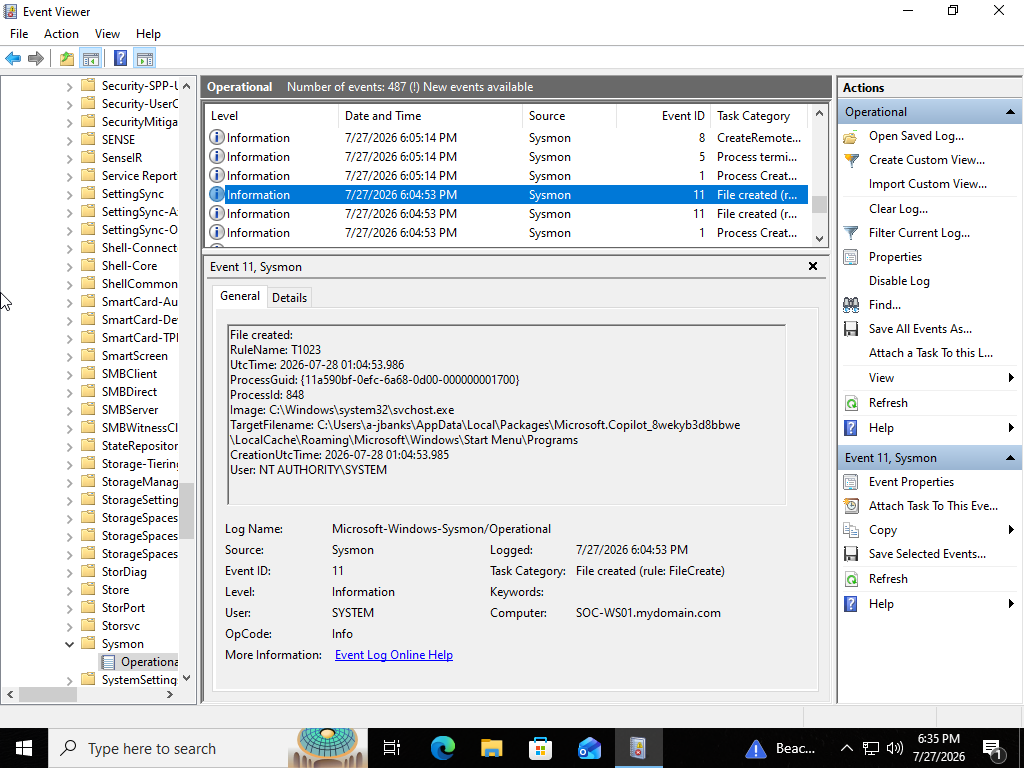Sort by the Task Category column header

759,116
